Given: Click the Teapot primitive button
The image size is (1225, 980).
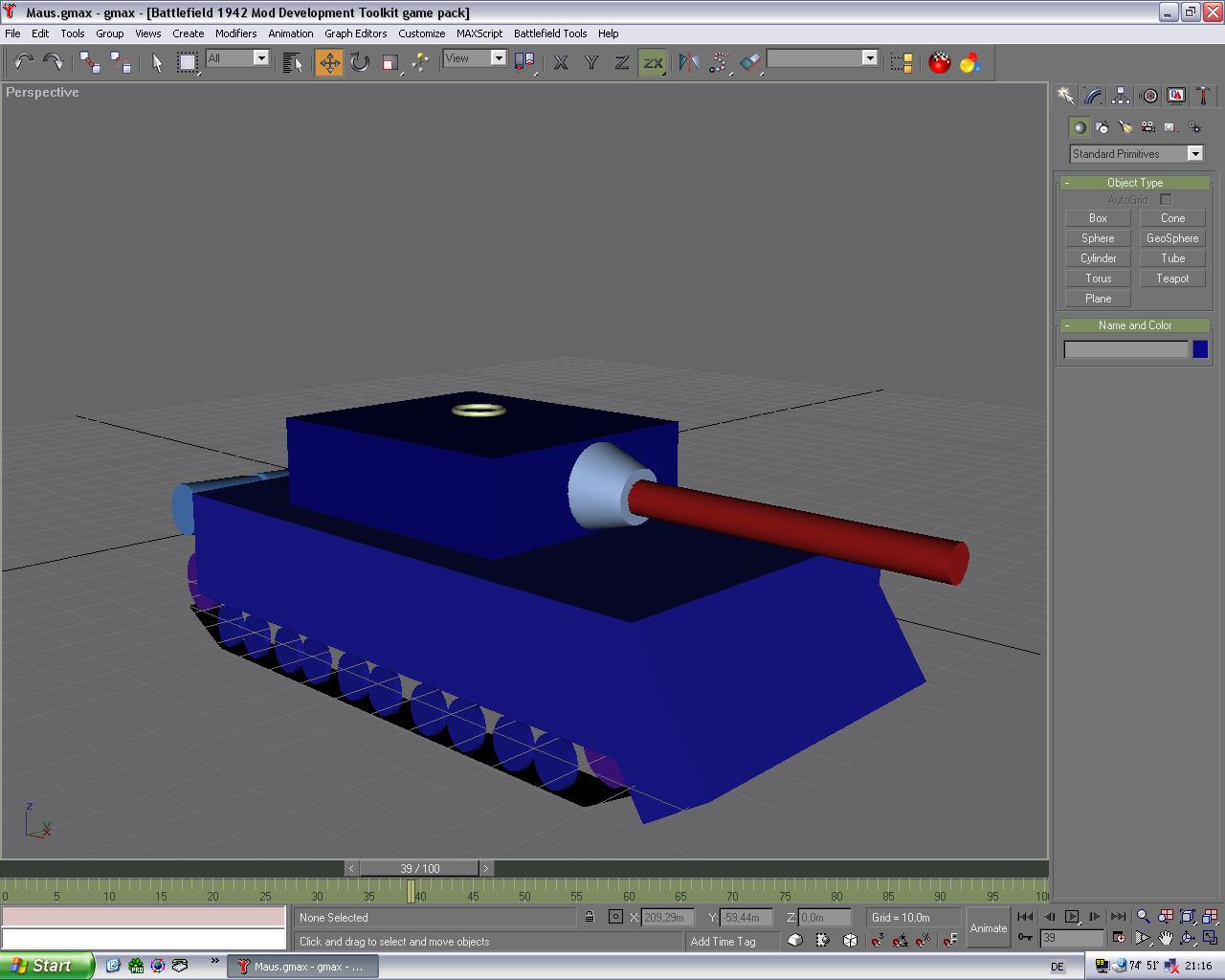Looking at the screenshot, I should pyautogui.click(x=1172, y=278).
